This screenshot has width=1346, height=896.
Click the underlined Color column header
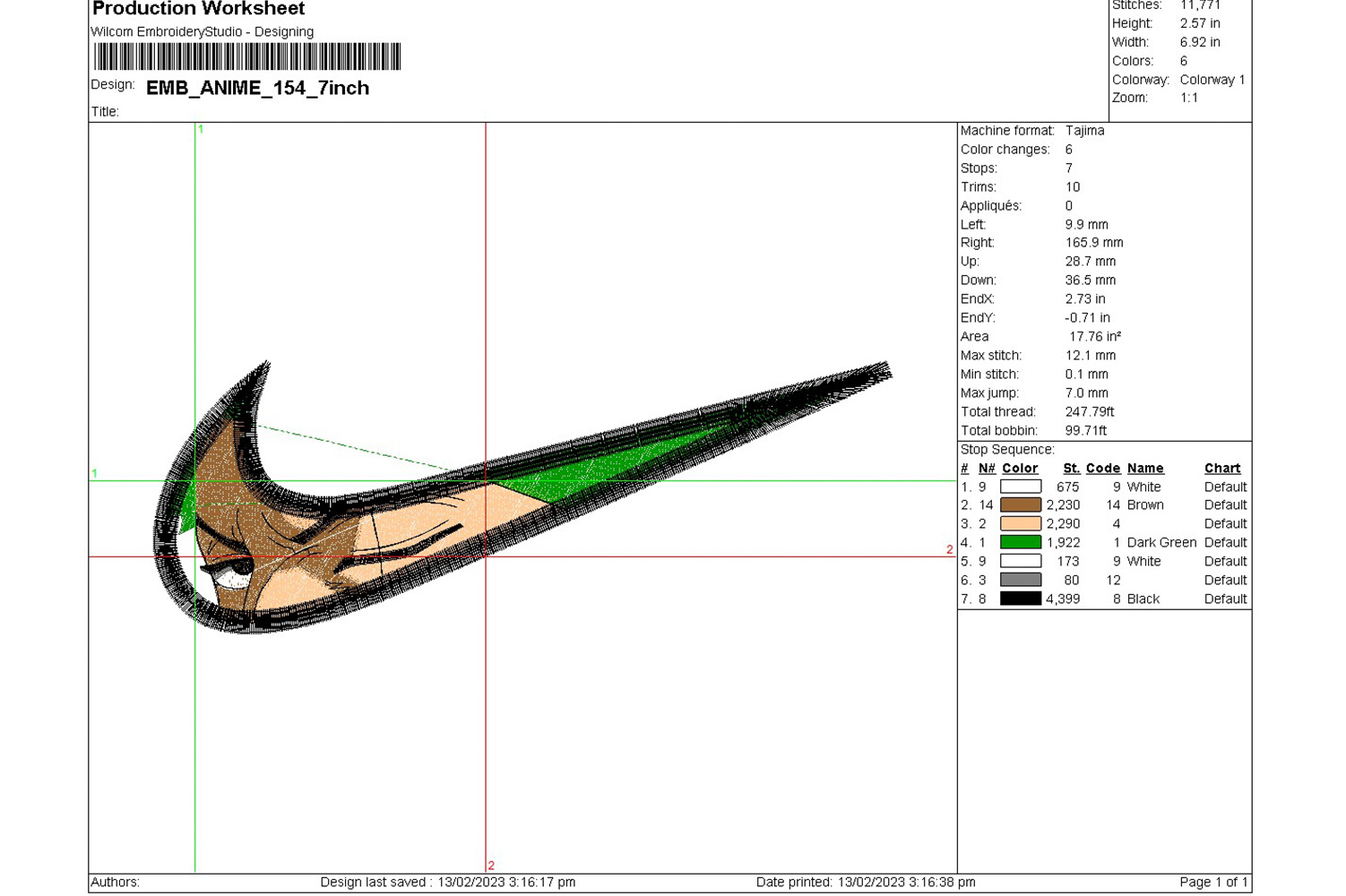[1020, 468]
